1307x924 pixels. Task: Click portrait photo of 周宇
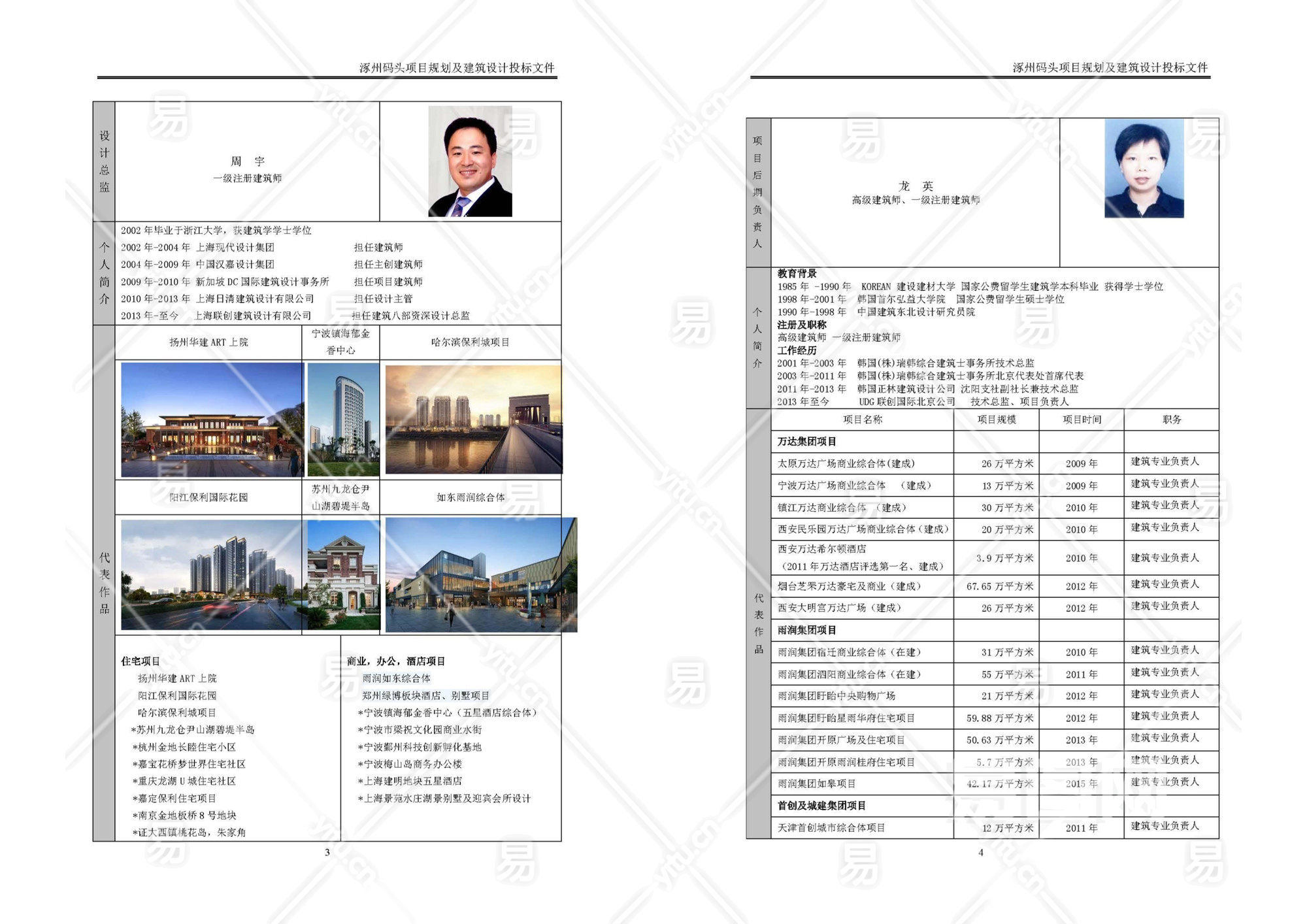pyautogui.click(x=470, y=161)
